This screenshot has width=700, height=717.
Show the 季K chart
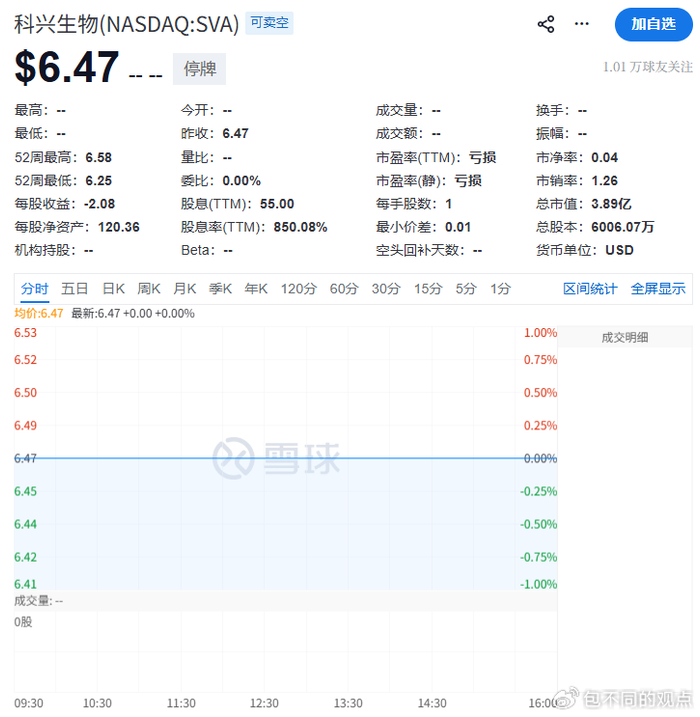(220, 289)
